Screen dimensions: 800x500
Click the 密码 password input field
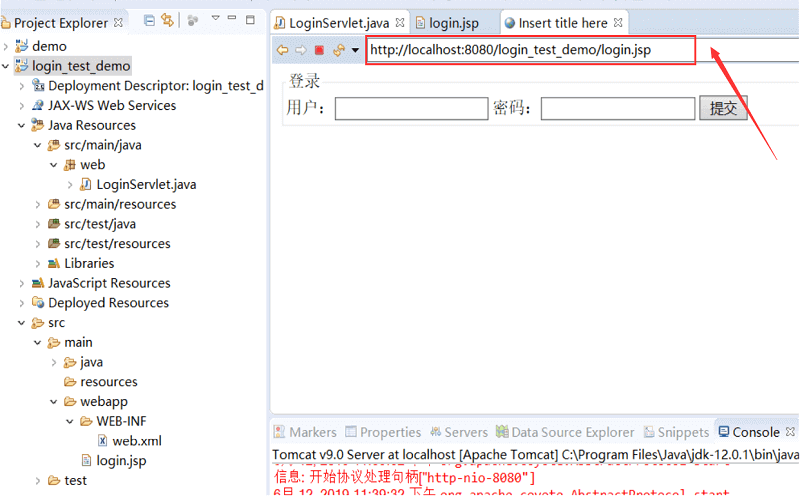coord(617,109)
